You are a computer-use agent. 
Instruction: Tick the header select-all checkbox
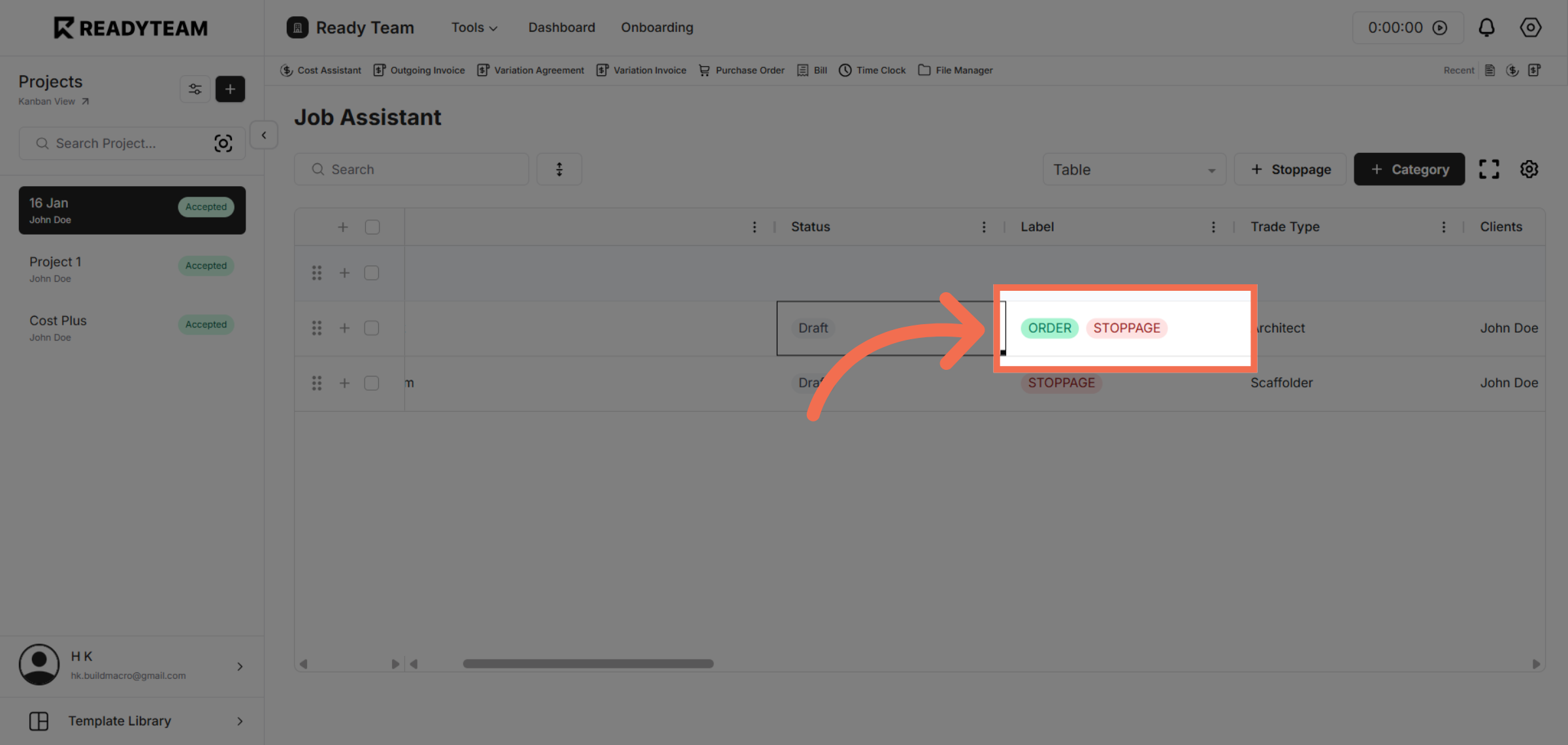tap(372, 227)
